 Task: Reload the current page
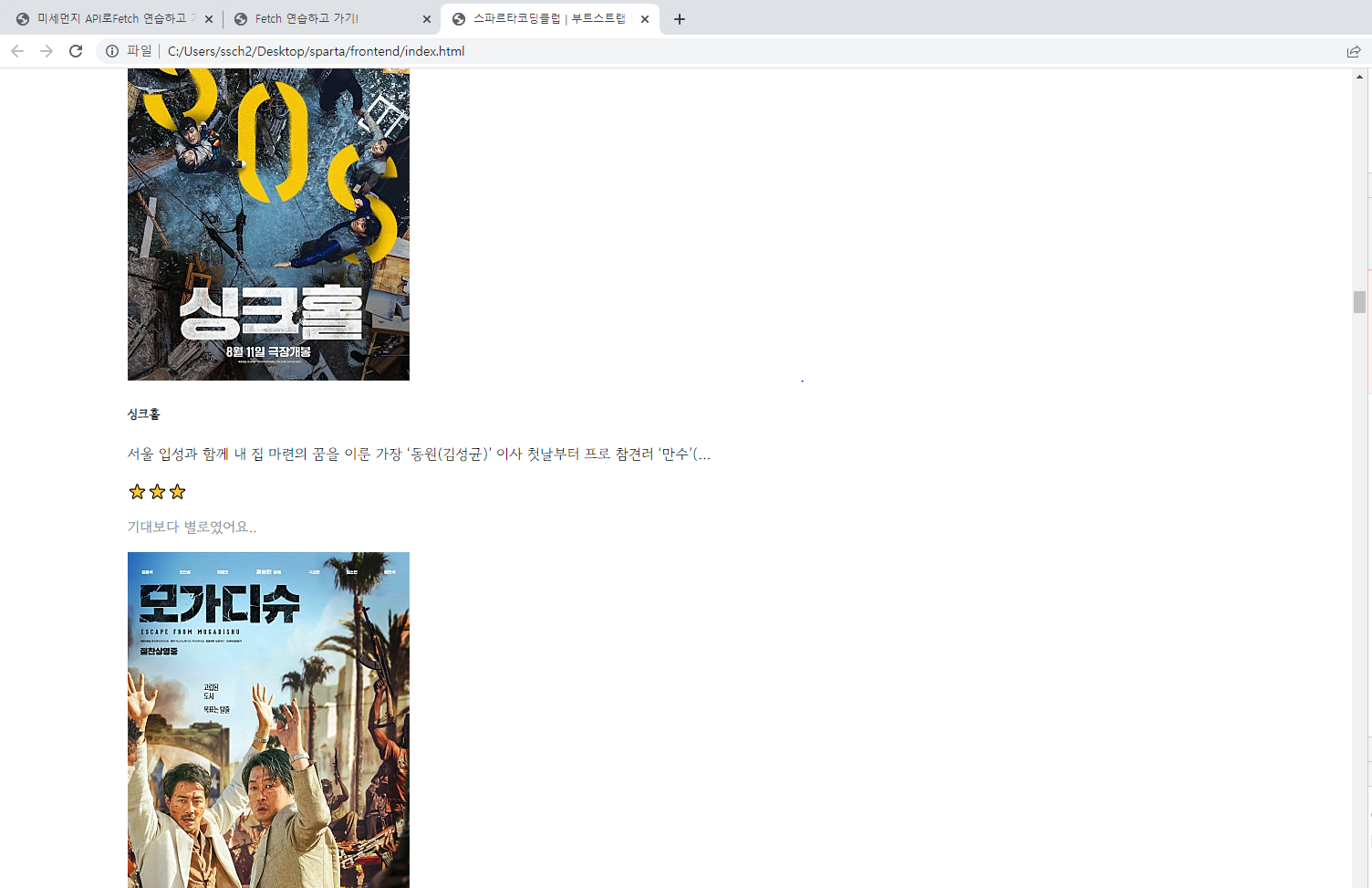coord(76,51)
